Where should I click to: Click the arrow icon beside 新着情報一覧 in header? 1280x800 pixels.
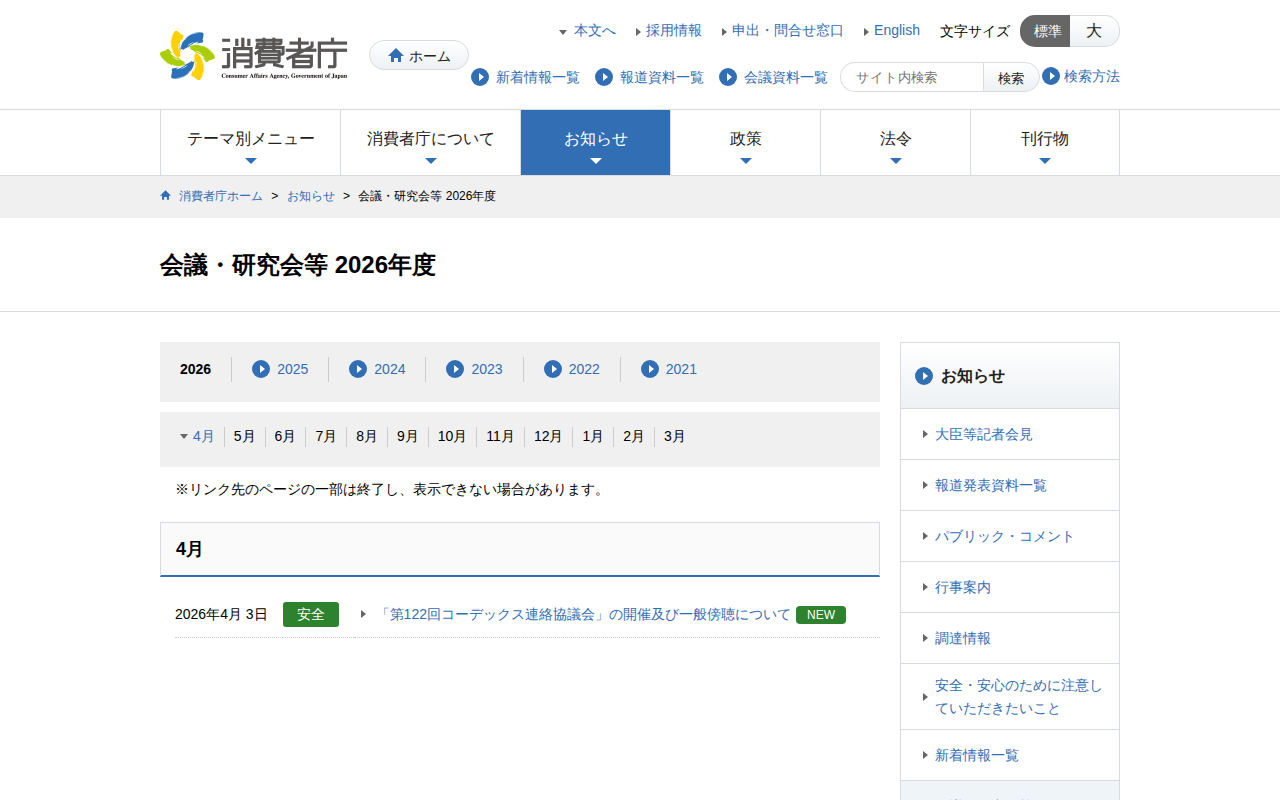point(480,77)
